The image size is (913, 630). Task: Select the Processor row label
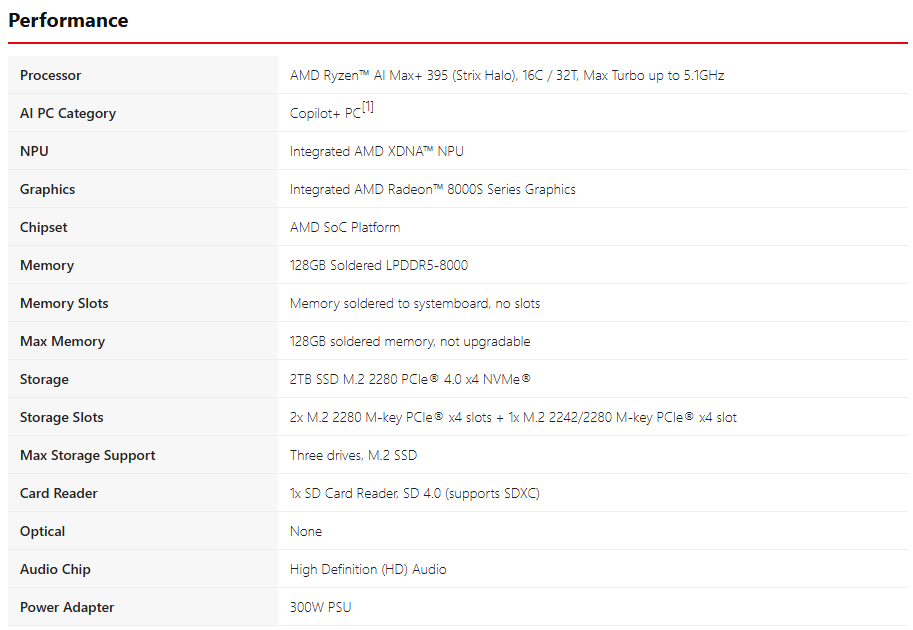click(x=51, y=75)
